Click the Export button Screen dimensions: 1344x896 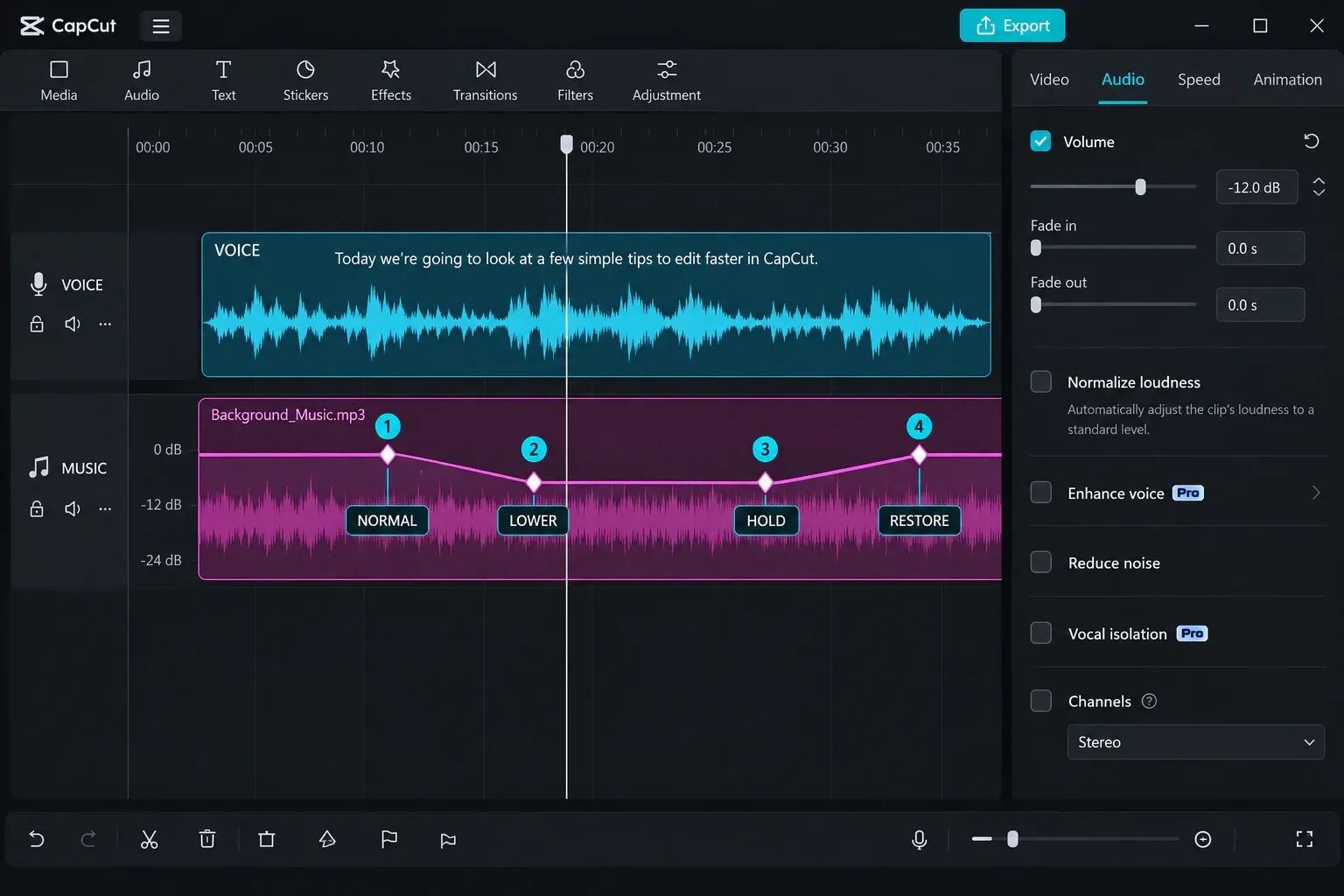pos(1011,25)
